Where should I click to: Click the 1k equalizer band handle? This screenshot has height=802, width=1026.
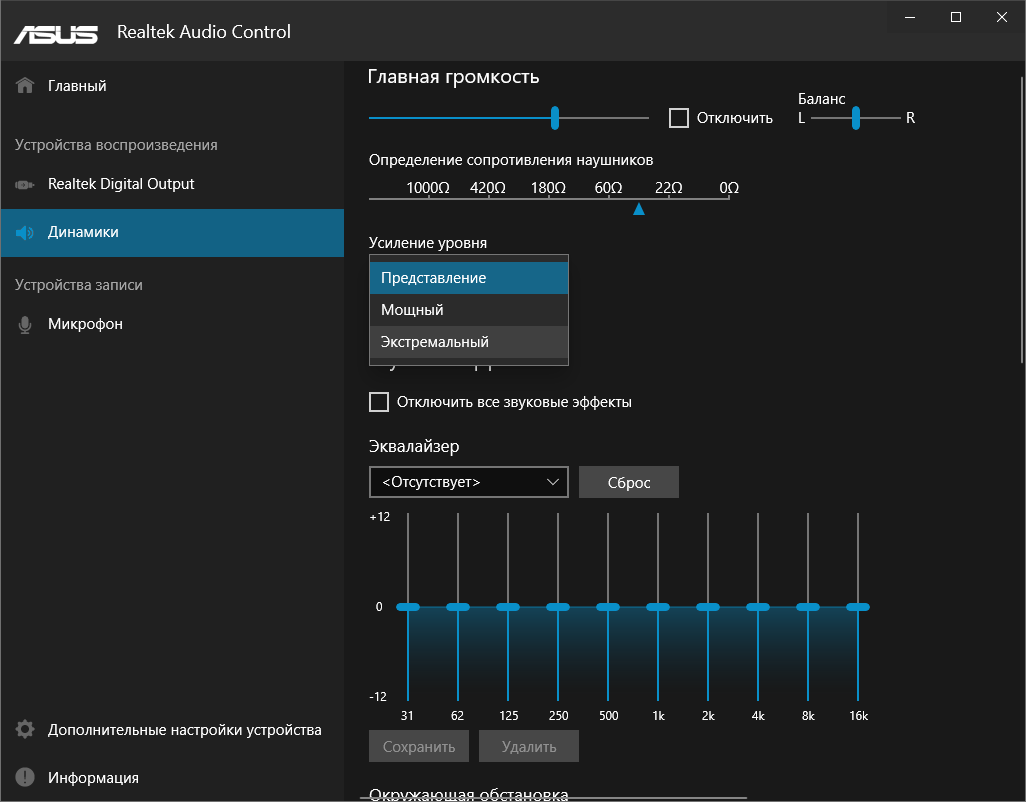658,606
